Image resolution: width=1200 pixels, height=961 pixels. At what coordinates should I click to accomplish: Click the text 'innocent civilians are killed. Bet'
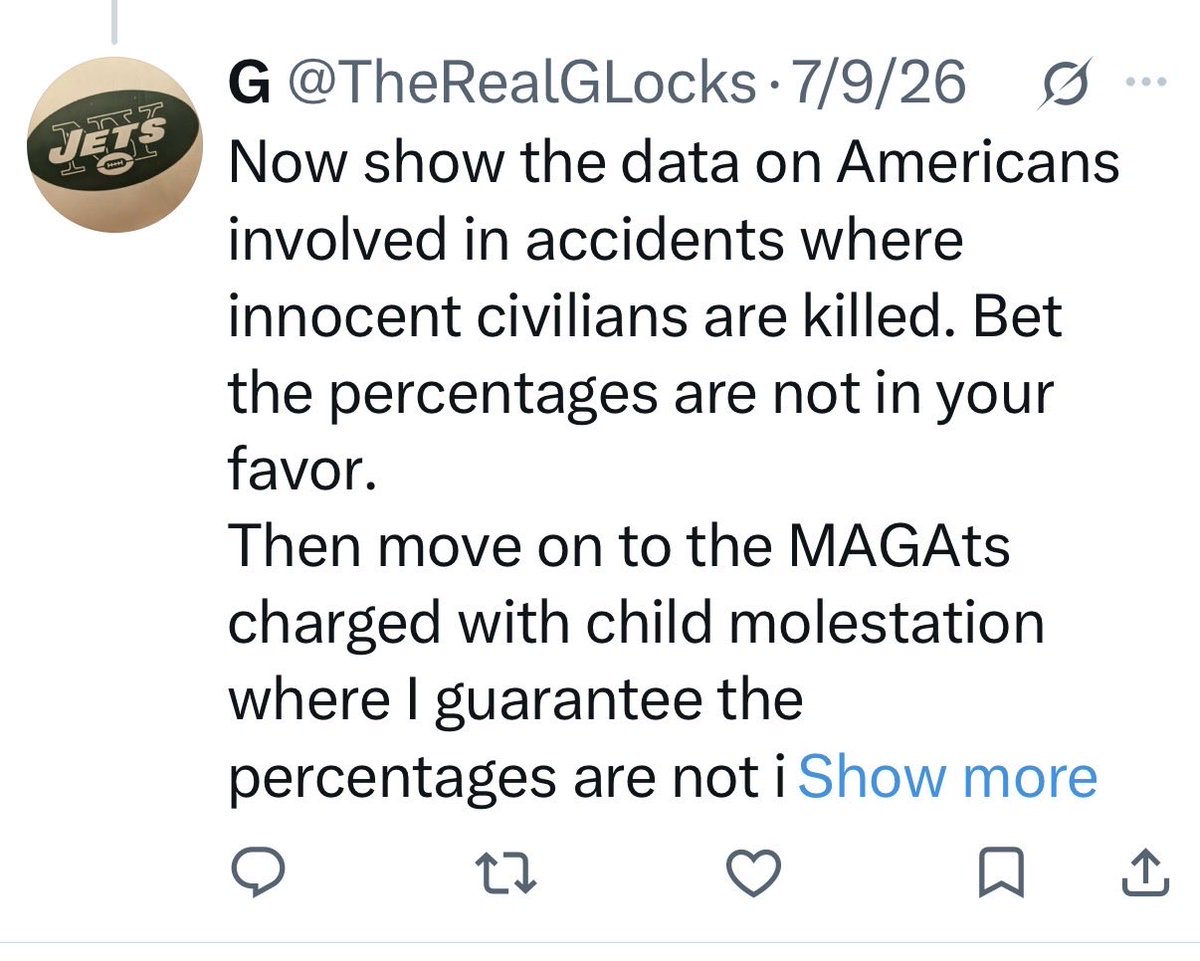point(646,317)
